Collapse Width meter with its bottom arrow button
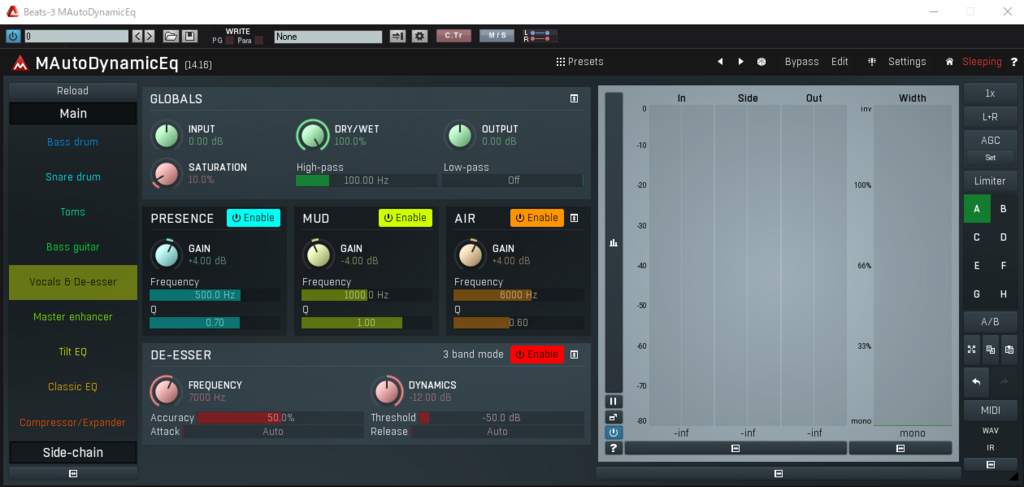This screenshot has height=487, width=1024. [x=901, y=448]
